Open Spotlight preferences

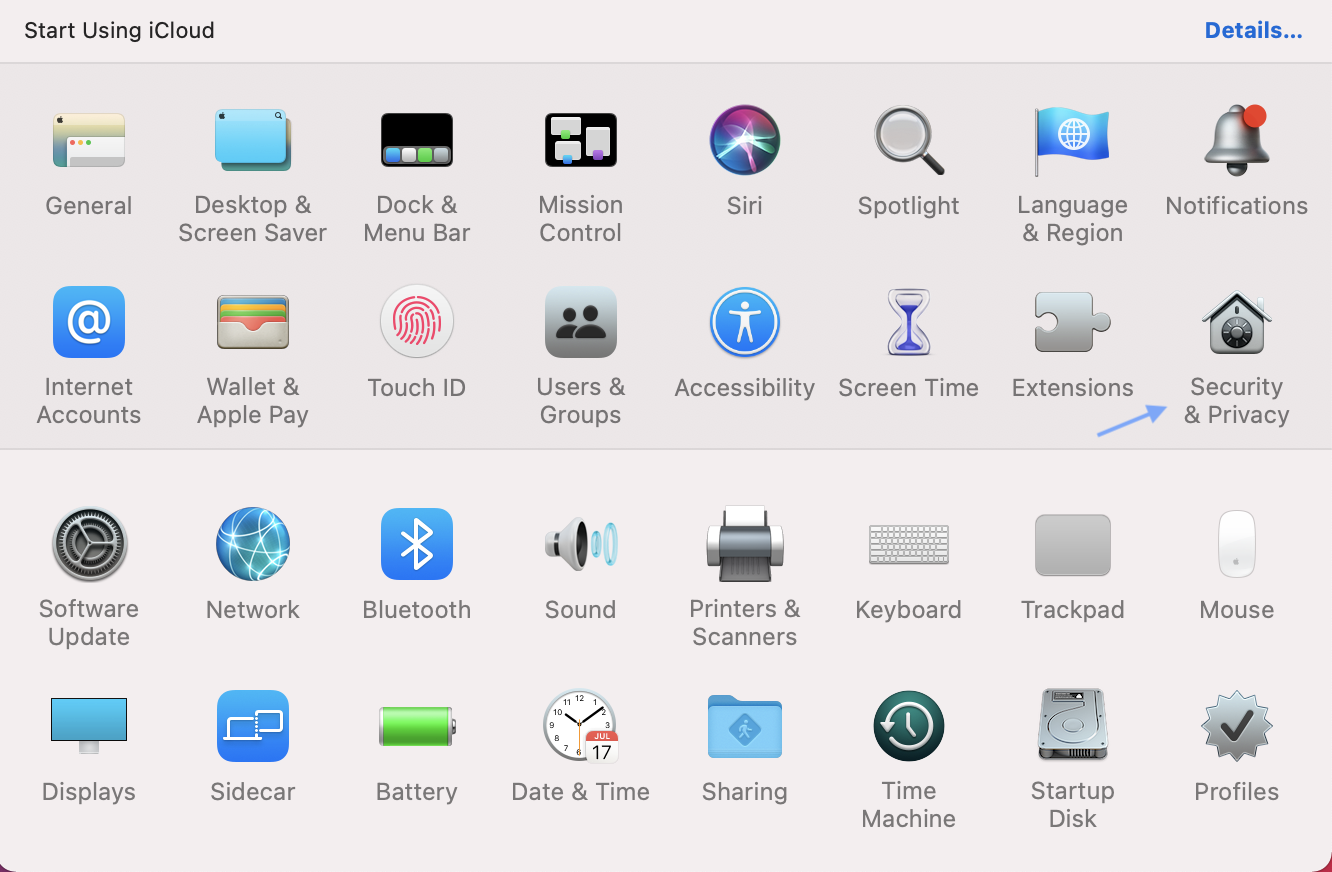[x=909, y=140]
